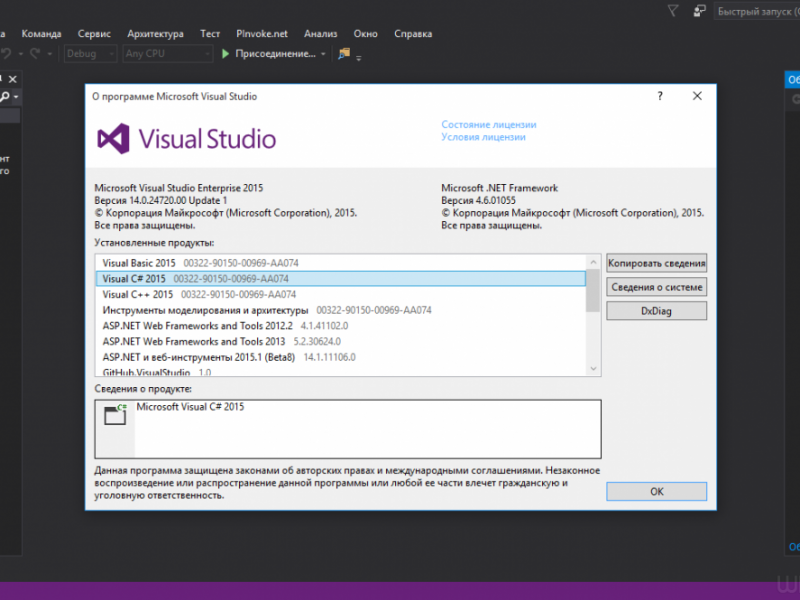This screenshot has width=800, height=600.
Task: Click the find-in-files toolbar icon
Action: point(344,54)
